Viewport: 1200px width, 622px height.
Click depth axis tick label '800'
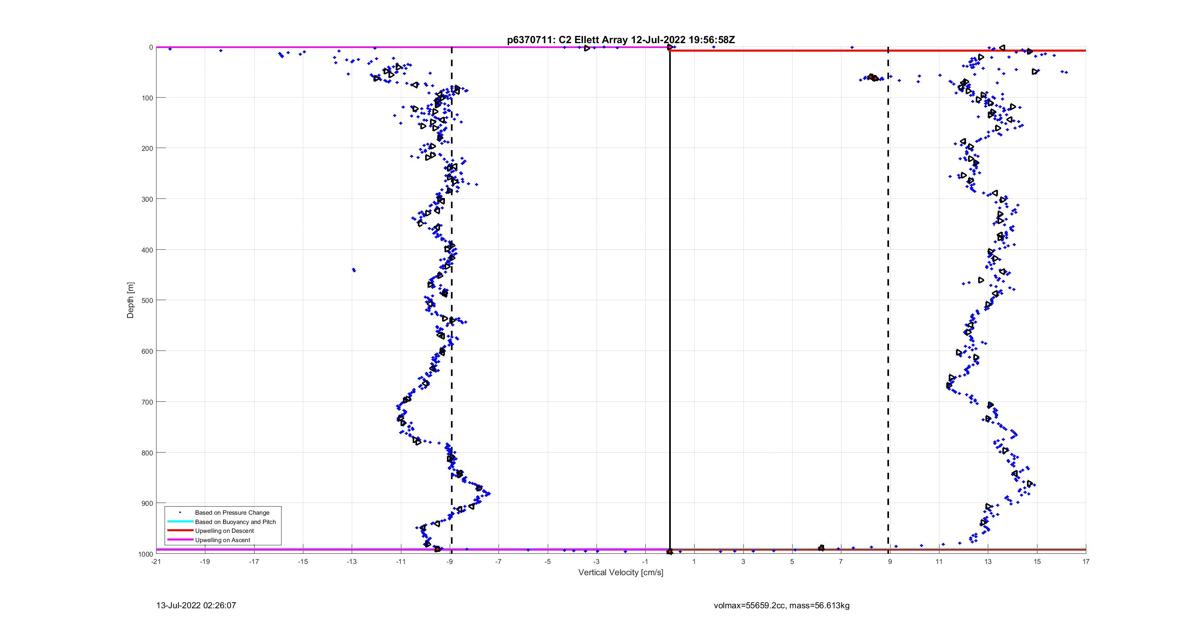click(146, 452)
